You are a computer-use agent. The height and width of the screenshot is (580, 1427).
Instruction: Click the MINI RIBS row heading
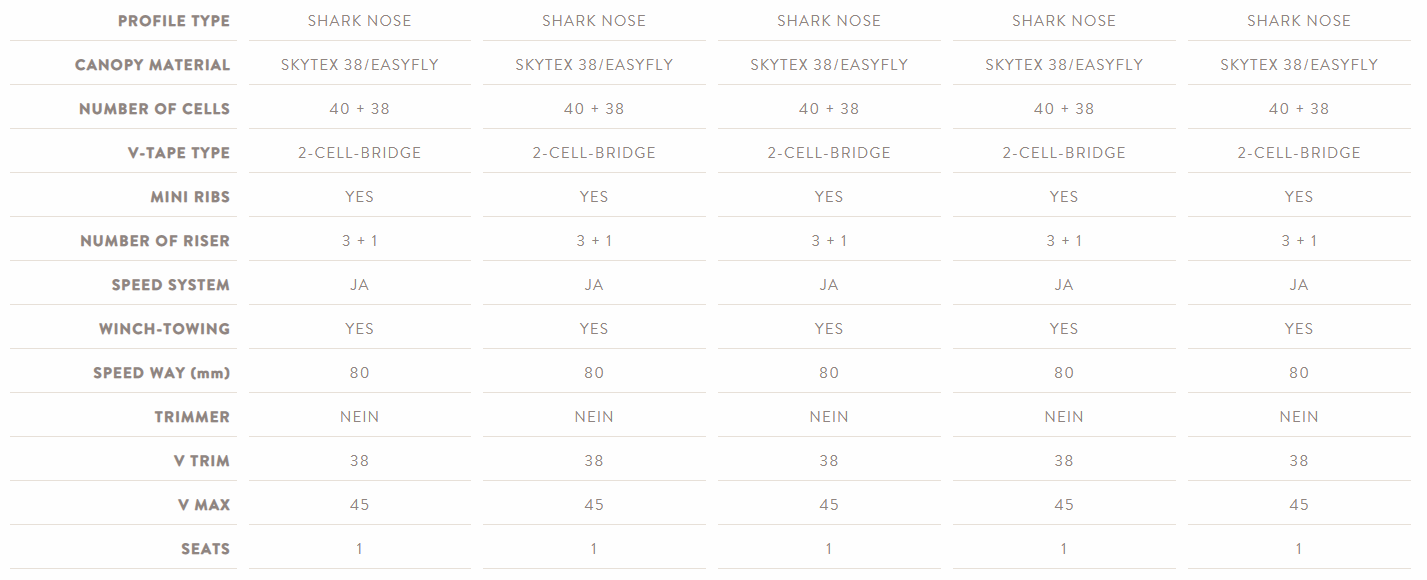coord(190,197)
